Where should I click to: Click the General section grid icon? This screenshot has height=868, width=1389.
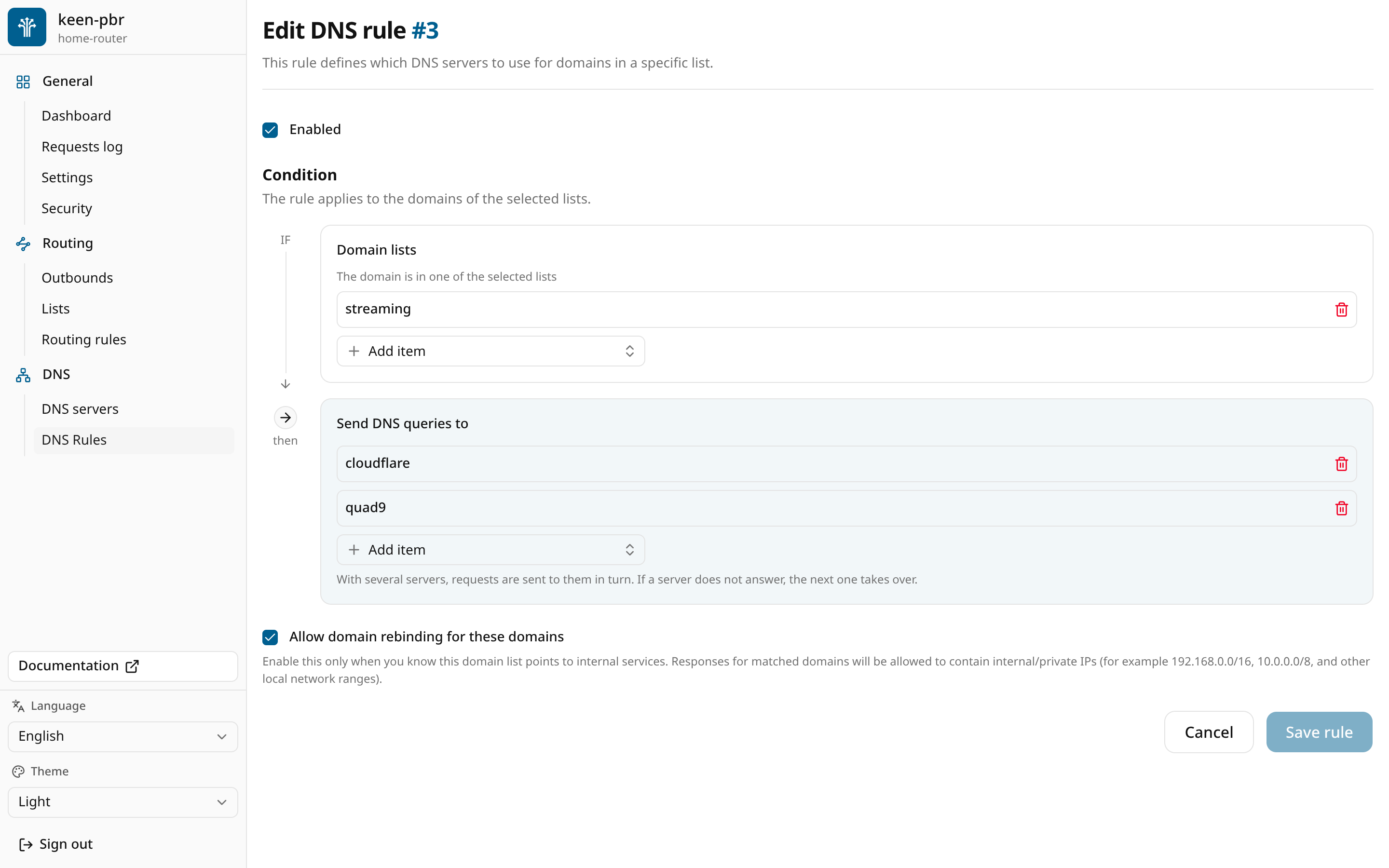point(23,81)
